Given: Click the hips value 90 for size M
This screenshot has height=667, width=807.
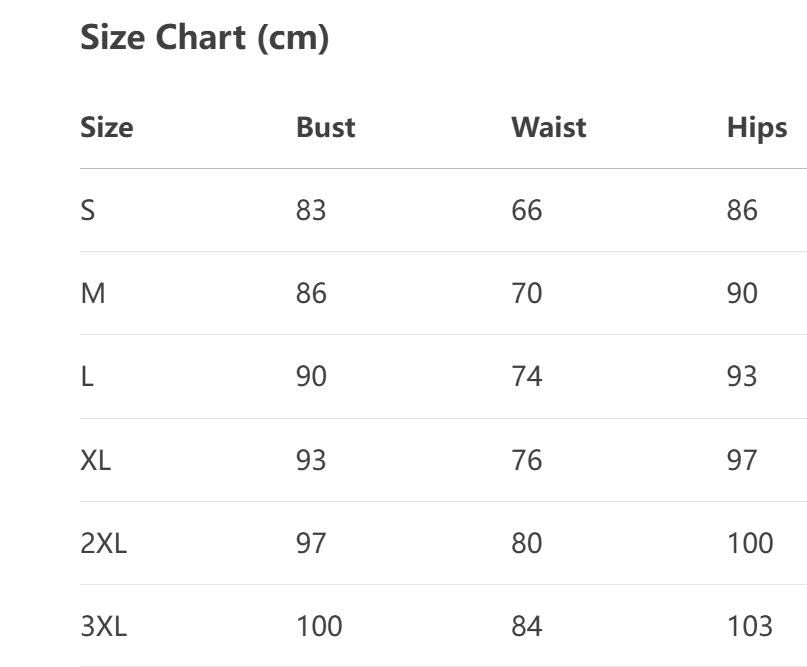Looking at the screenshot, I should [742, 294].
